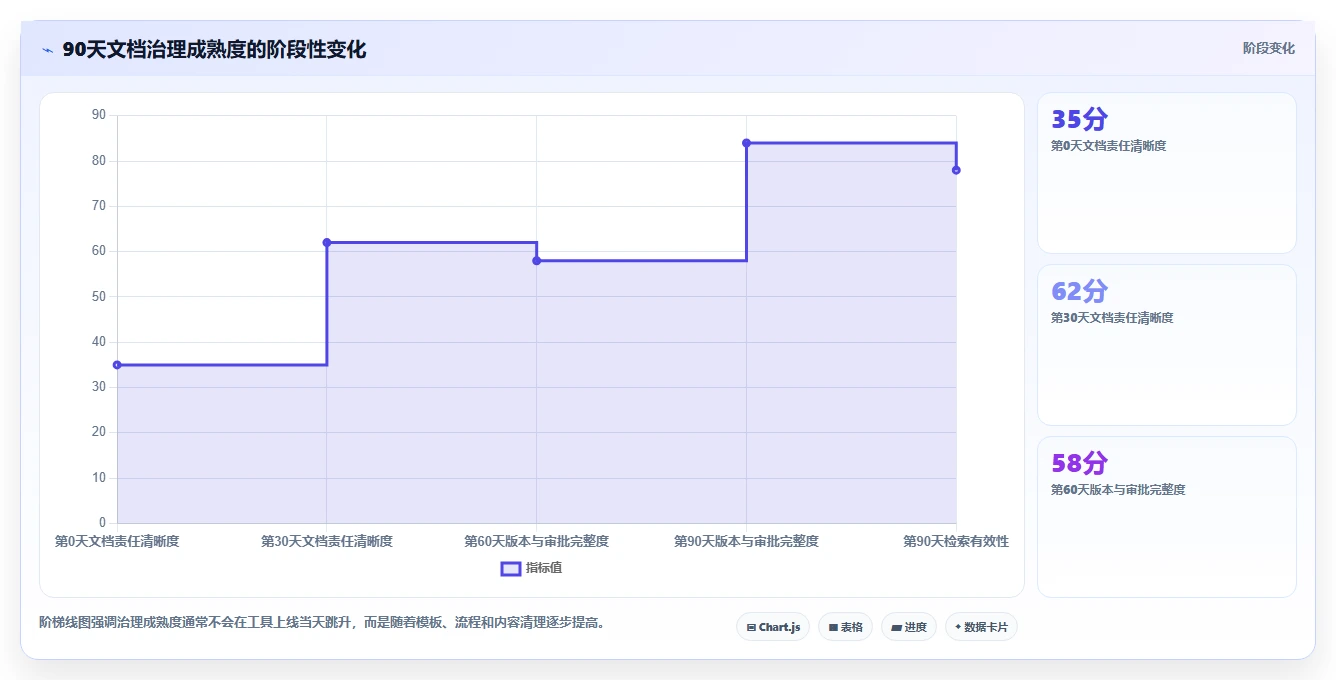Click x-axis label 第30天文档责任清晰度
The height and width of the screenshot is (680, 1336).
point(327,541)
